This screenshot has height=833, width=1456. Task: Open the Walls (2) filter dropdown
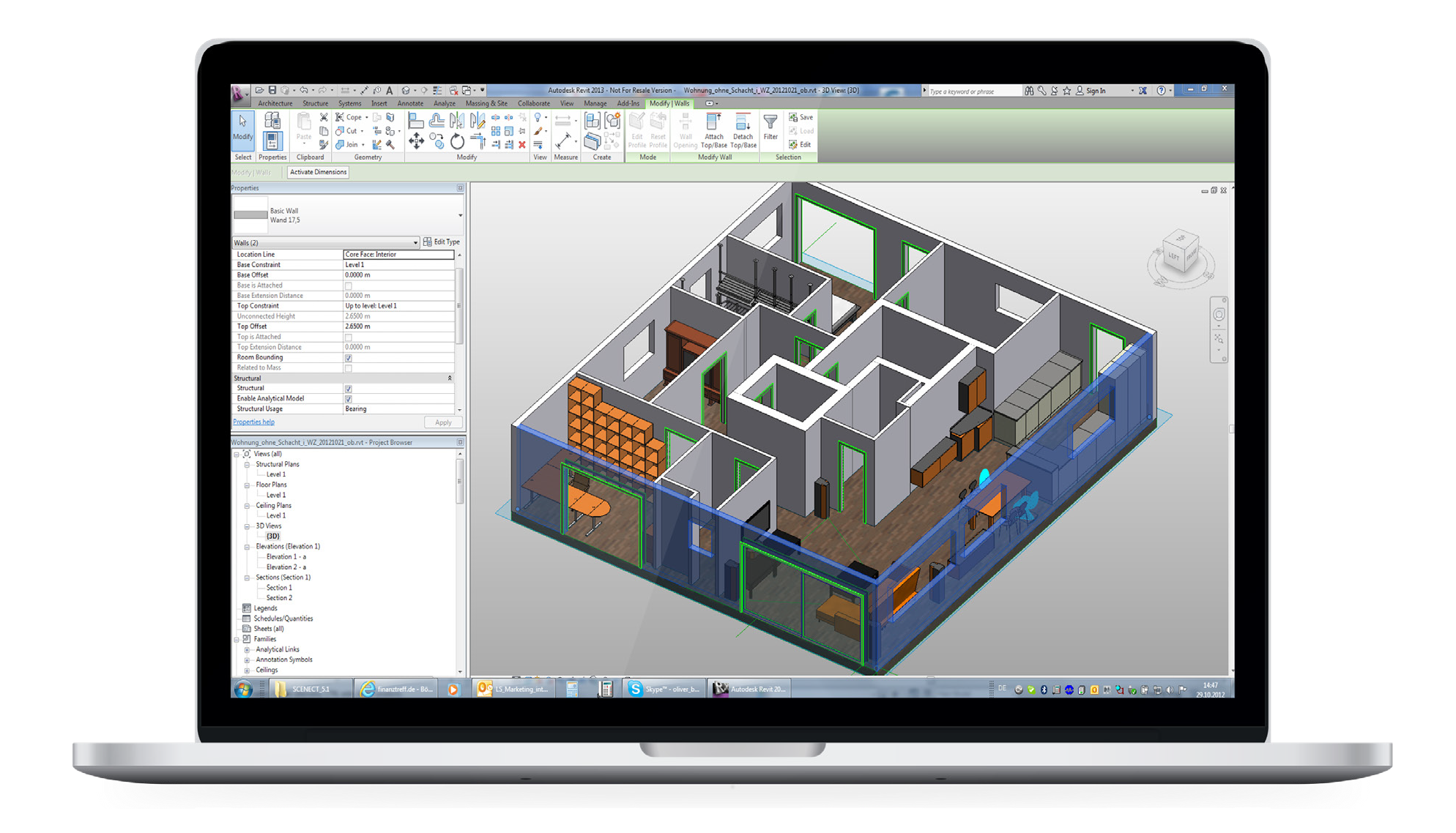[415, 242]
